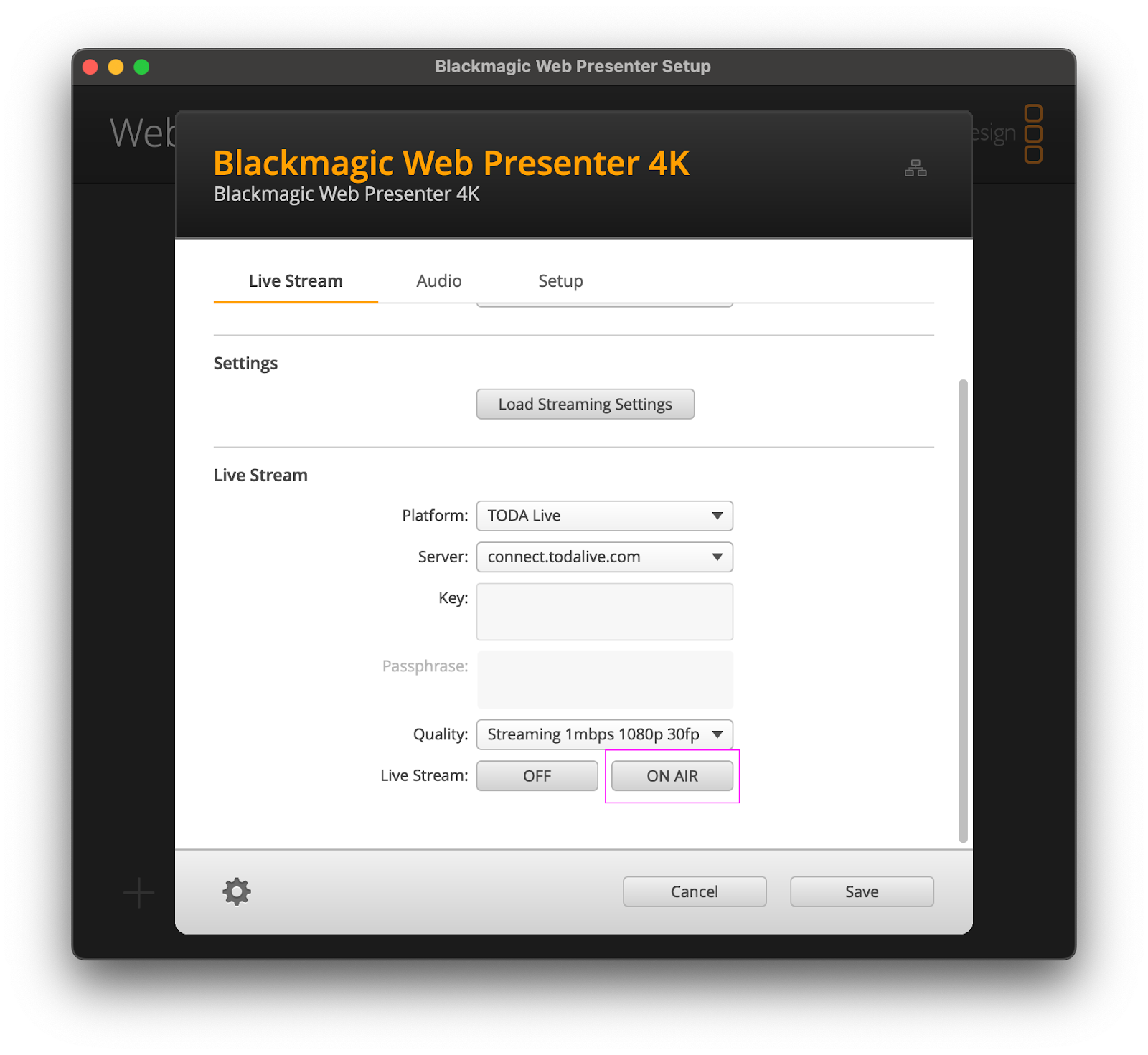This screenshot has width=1148, height=1055.
Task: Click the network connection icon in header
Action: coord(916,168)
